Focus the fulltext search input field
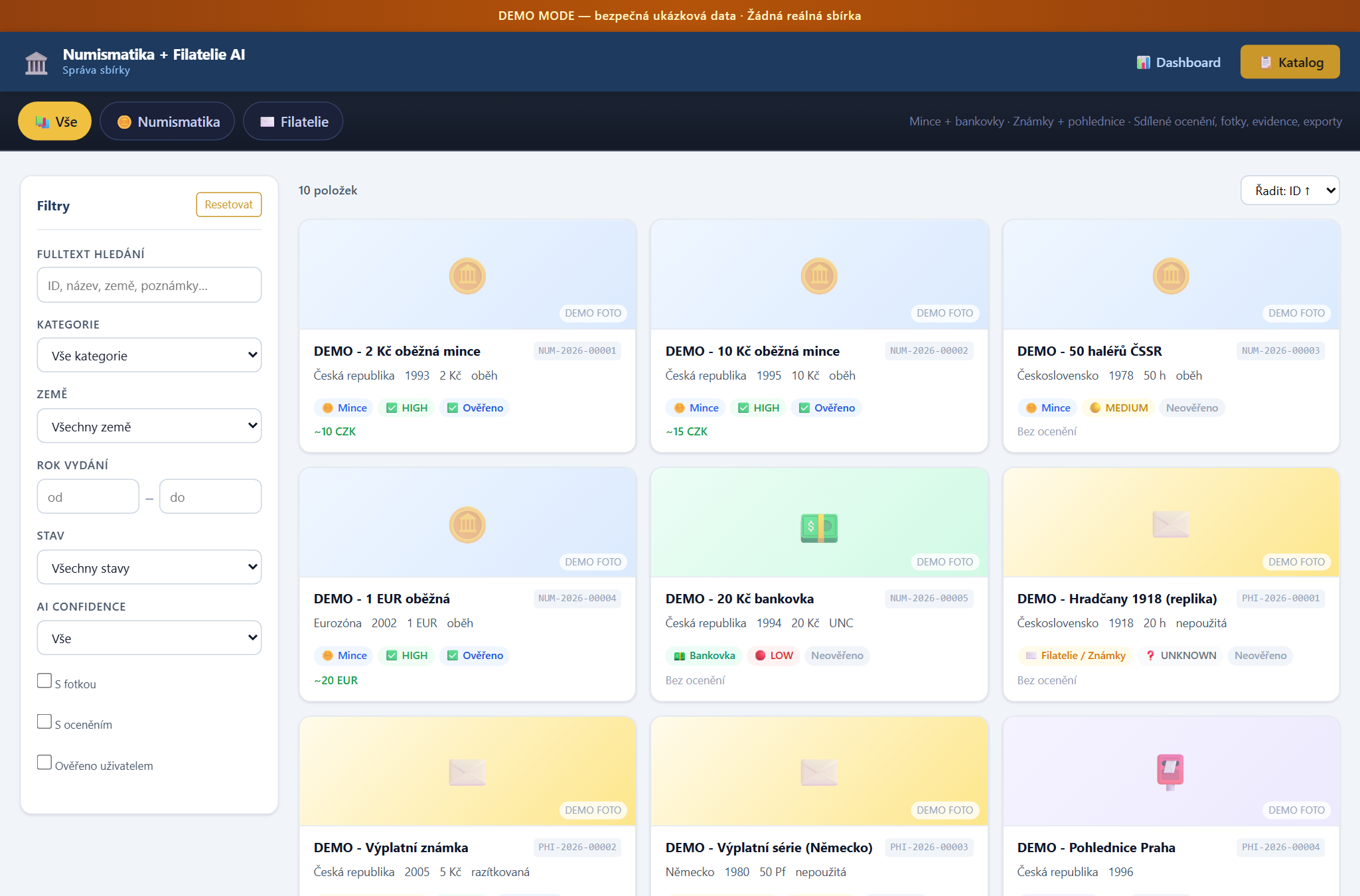Image resolution: width=1360 pixels, height=896 pixels. point(149,285)
